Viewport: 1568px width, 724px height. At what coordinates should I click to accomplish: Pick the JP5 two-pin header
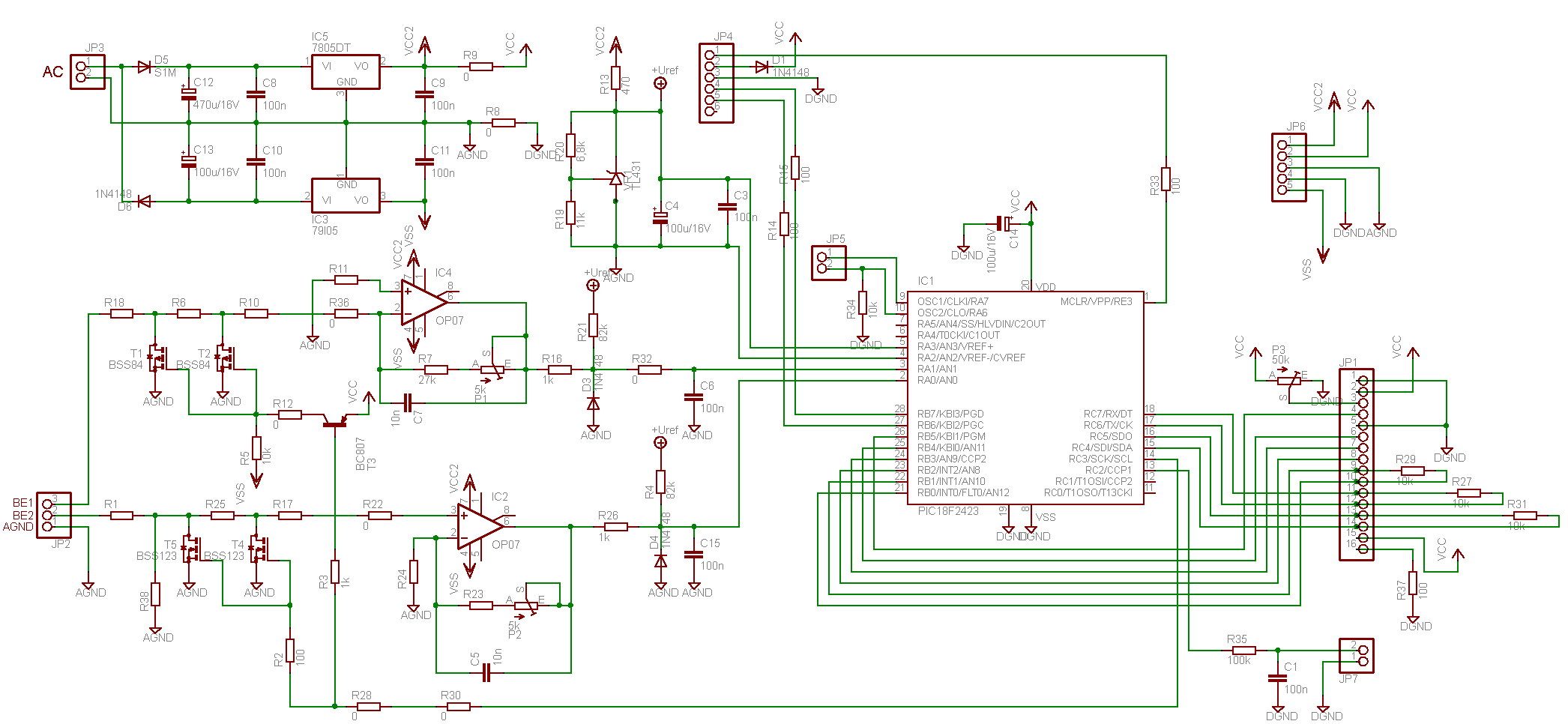[x=829, y=262]
